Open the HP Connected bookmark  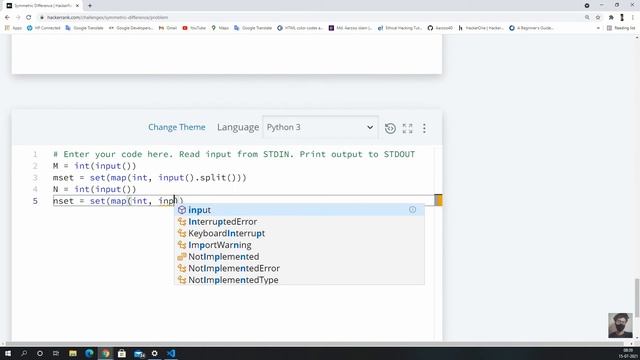44,28
